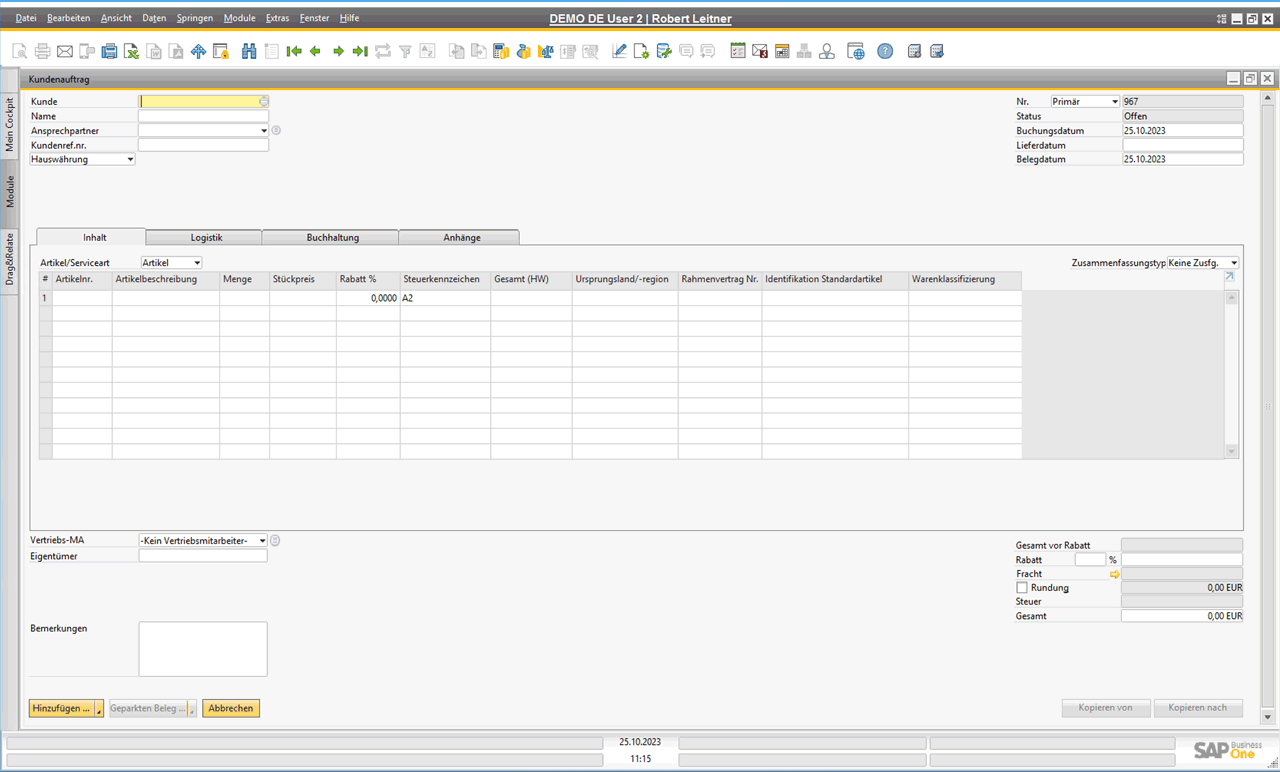Click the web browser globe icon
The height and width of the screenshot is (772, 1280).
855,51
